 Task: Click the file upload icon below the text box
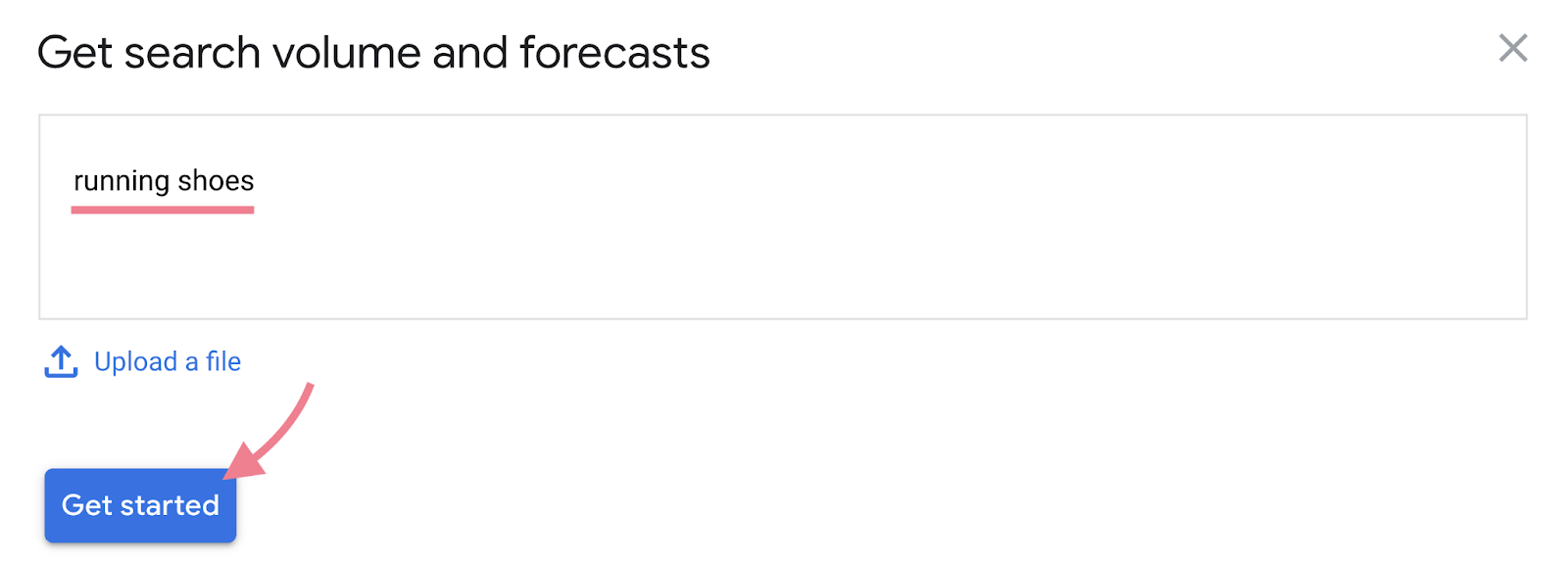tap(61, 361)
